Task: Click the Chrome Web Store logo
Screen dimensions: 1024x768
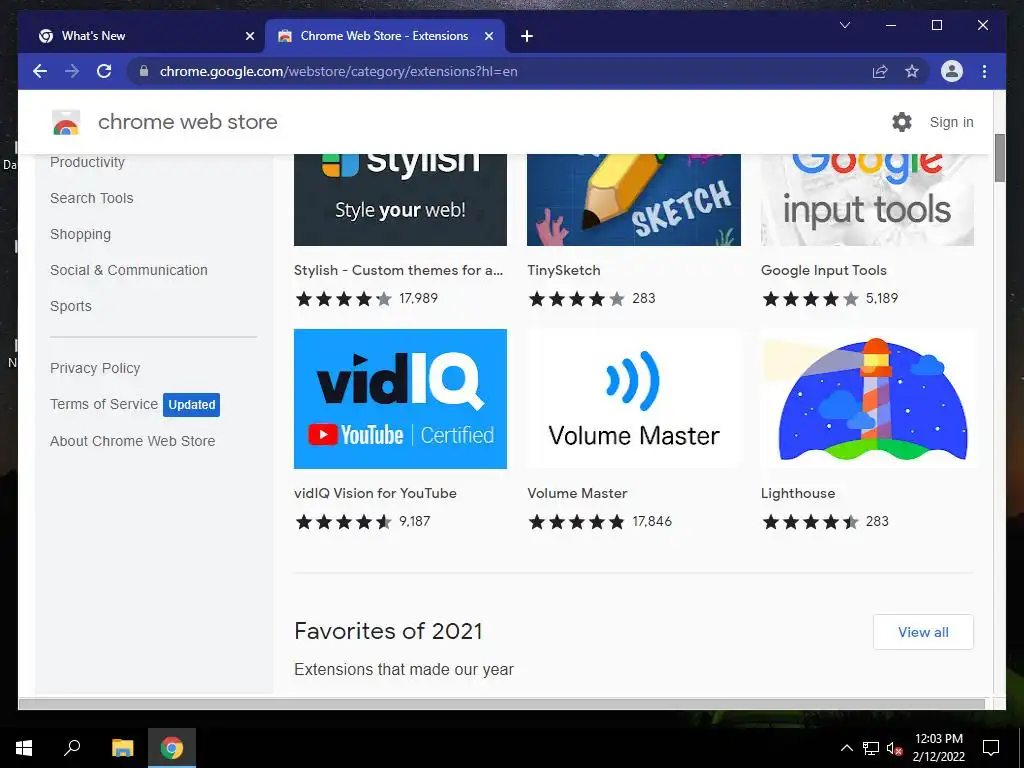Action: [x=66, y=122]
